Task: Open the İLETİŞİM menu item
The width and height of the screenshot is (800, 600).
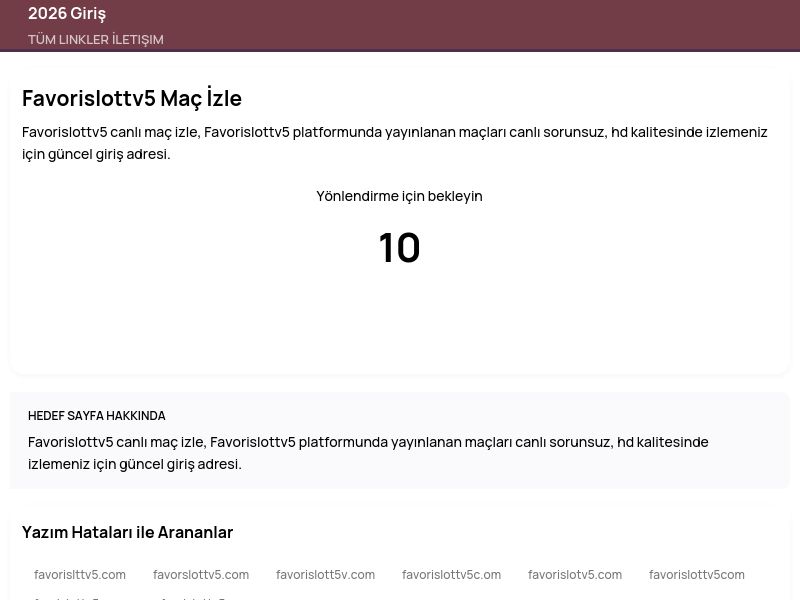Action: tap(136, 39)
